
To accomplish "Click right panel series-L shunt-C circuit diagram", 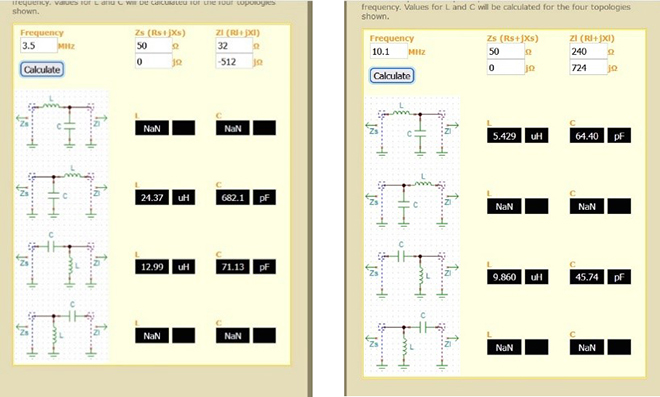I will tap(412, 131).
